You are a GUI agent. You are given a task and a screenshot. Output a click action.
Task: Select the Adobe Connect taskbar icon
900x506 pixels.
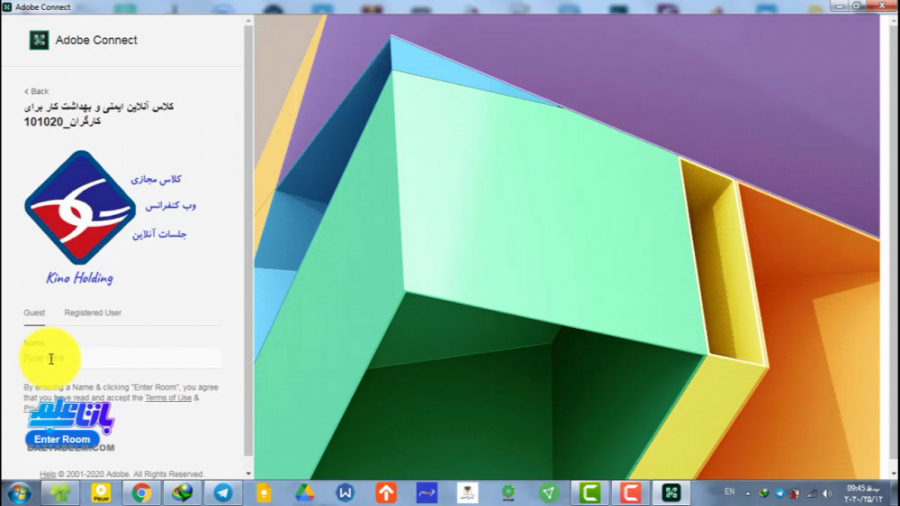point(671,493)
